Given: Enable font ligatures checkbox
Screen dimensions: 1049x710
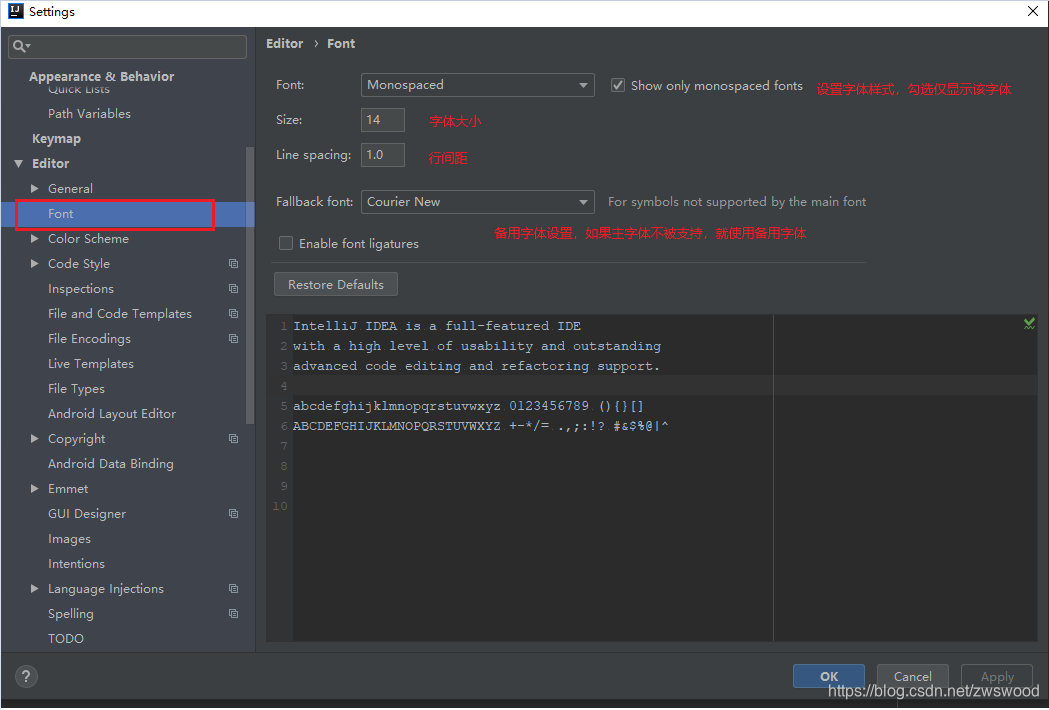Looking at the screenshot, I should pos(286,243).
